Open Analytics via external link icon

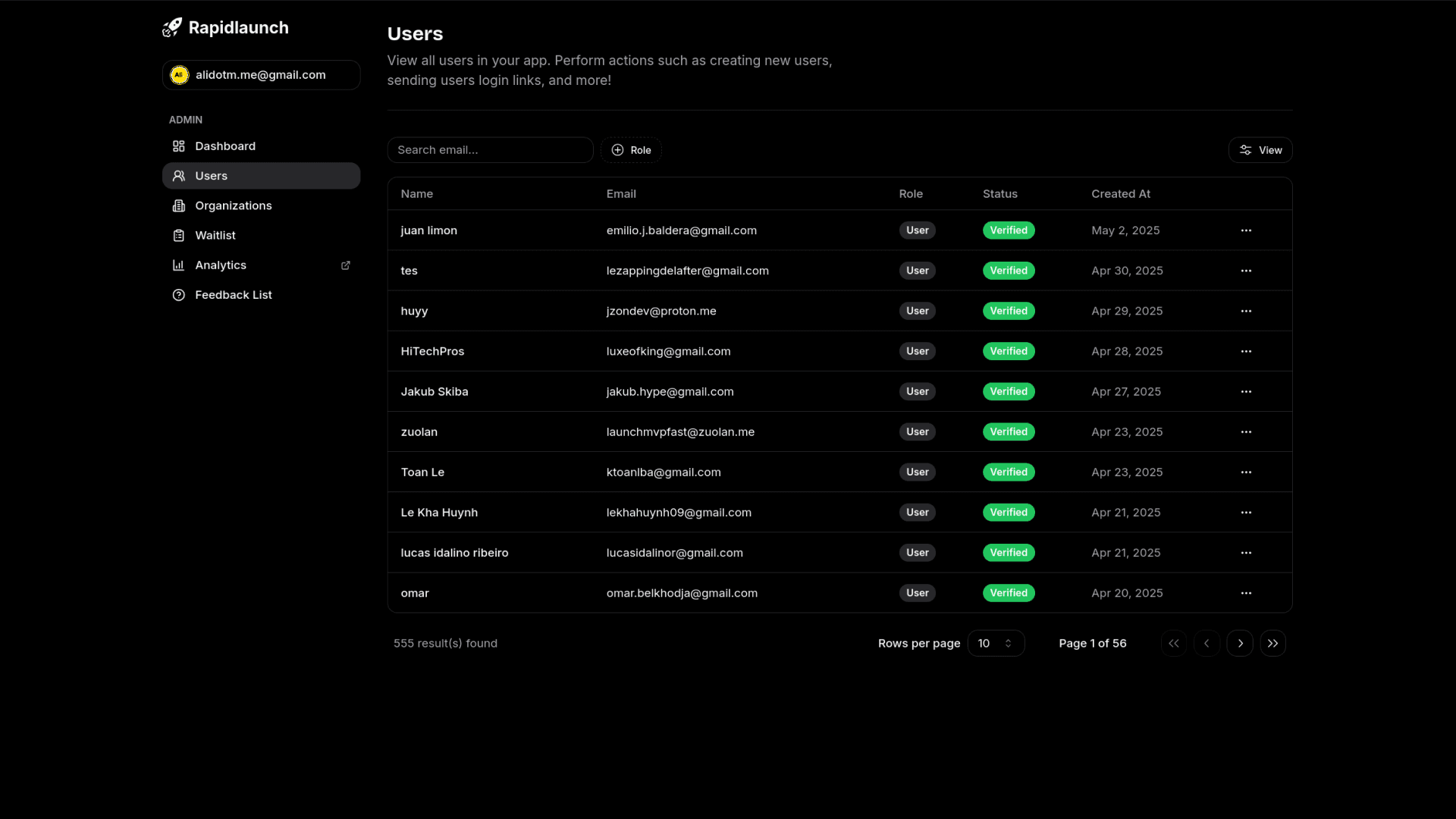(346, 265)
